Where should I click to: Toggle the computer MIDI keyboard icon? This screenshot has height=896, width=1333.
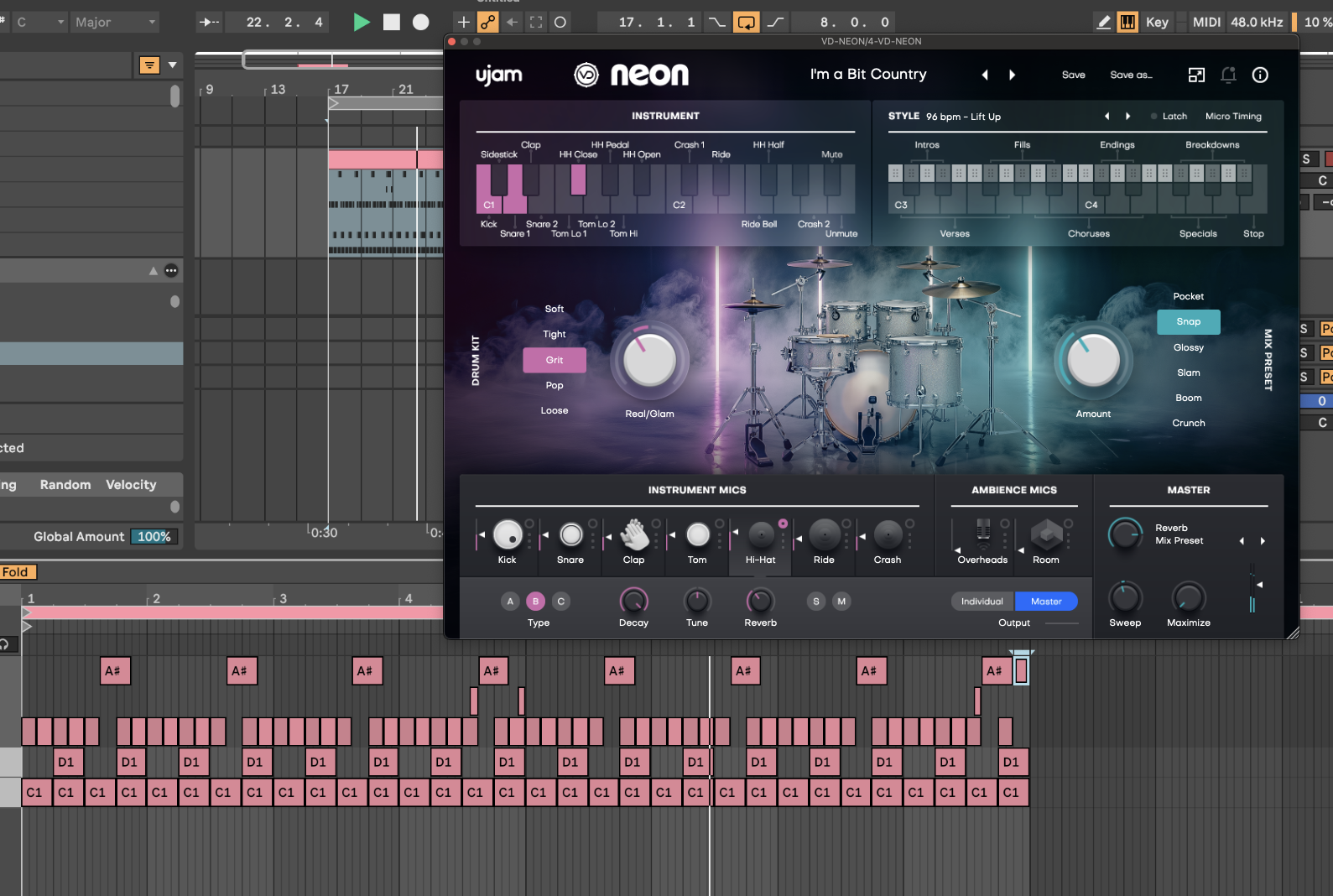tap(1128, 23)
